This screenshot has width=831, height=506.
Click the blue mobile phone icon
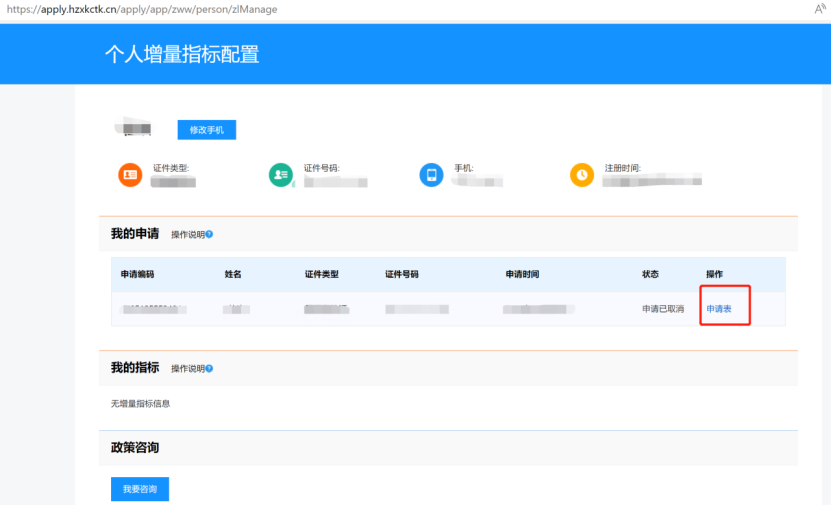[431, 174]
